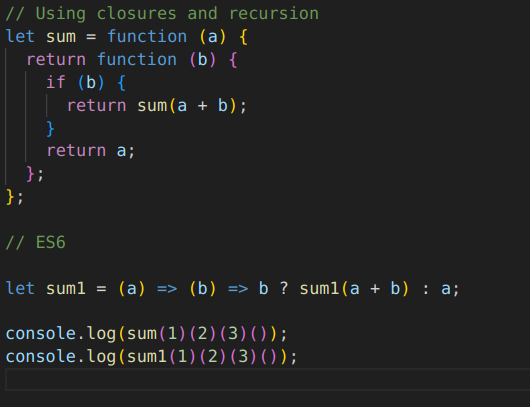Click the "if (b) {" line
Viewport: 530px width, 407px height.
pos(86,83)
